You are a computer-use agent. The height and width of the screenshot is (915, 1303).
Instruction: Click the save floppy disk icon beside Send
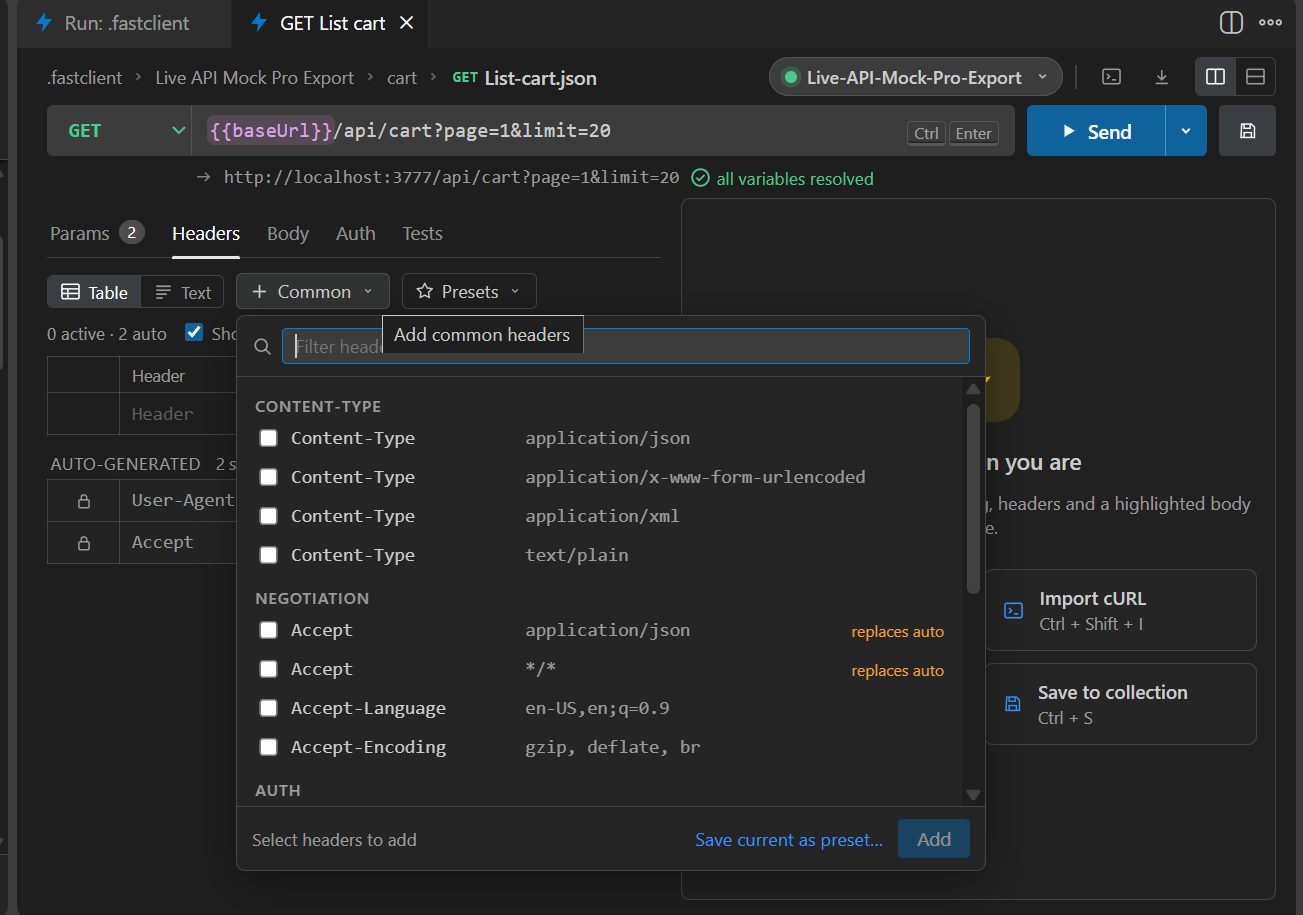point(1247,131)
